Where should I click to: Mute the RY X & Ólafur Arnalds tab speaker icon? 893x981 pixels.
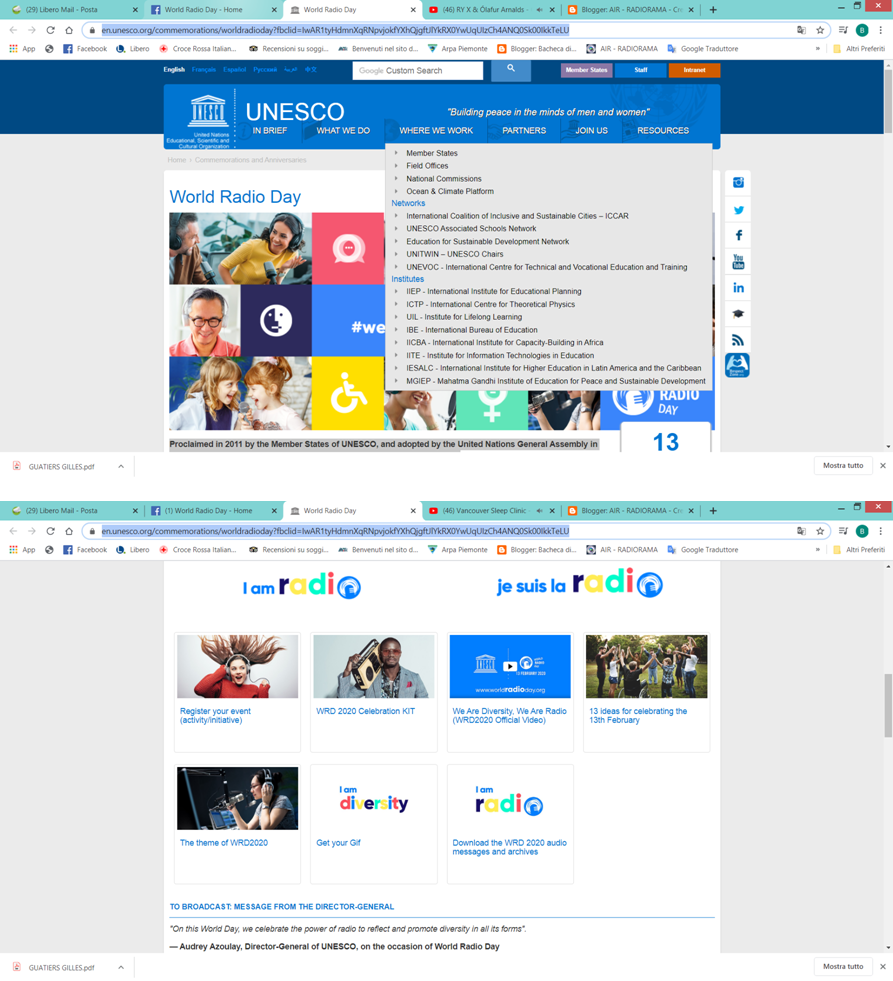[x=539, y=10]
